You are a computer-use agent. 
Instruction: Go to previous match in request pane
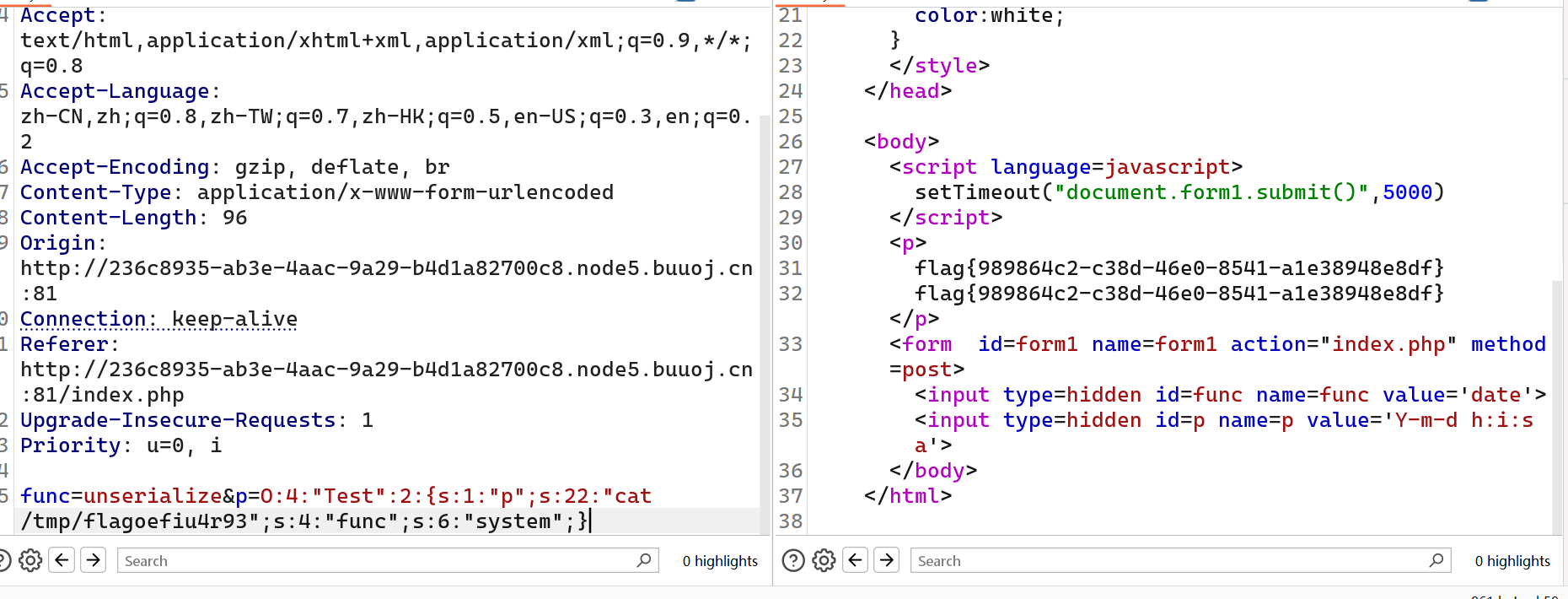click(x=62, y=560)
